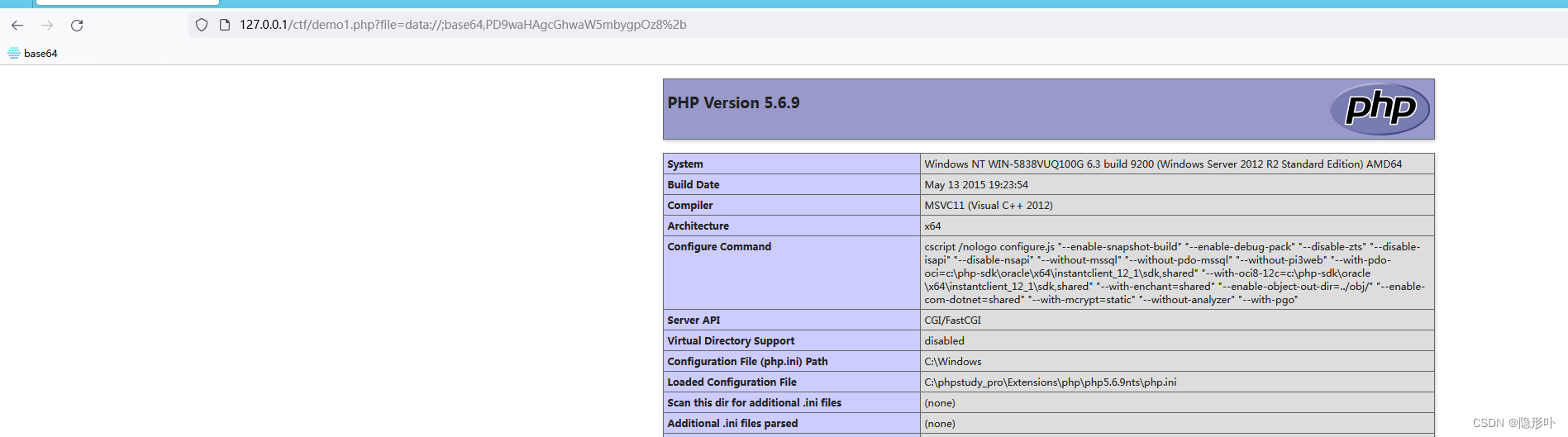Select the C:\Windows path value
The width and height of the screenshot is (1568, 437).
click(953, 362)
